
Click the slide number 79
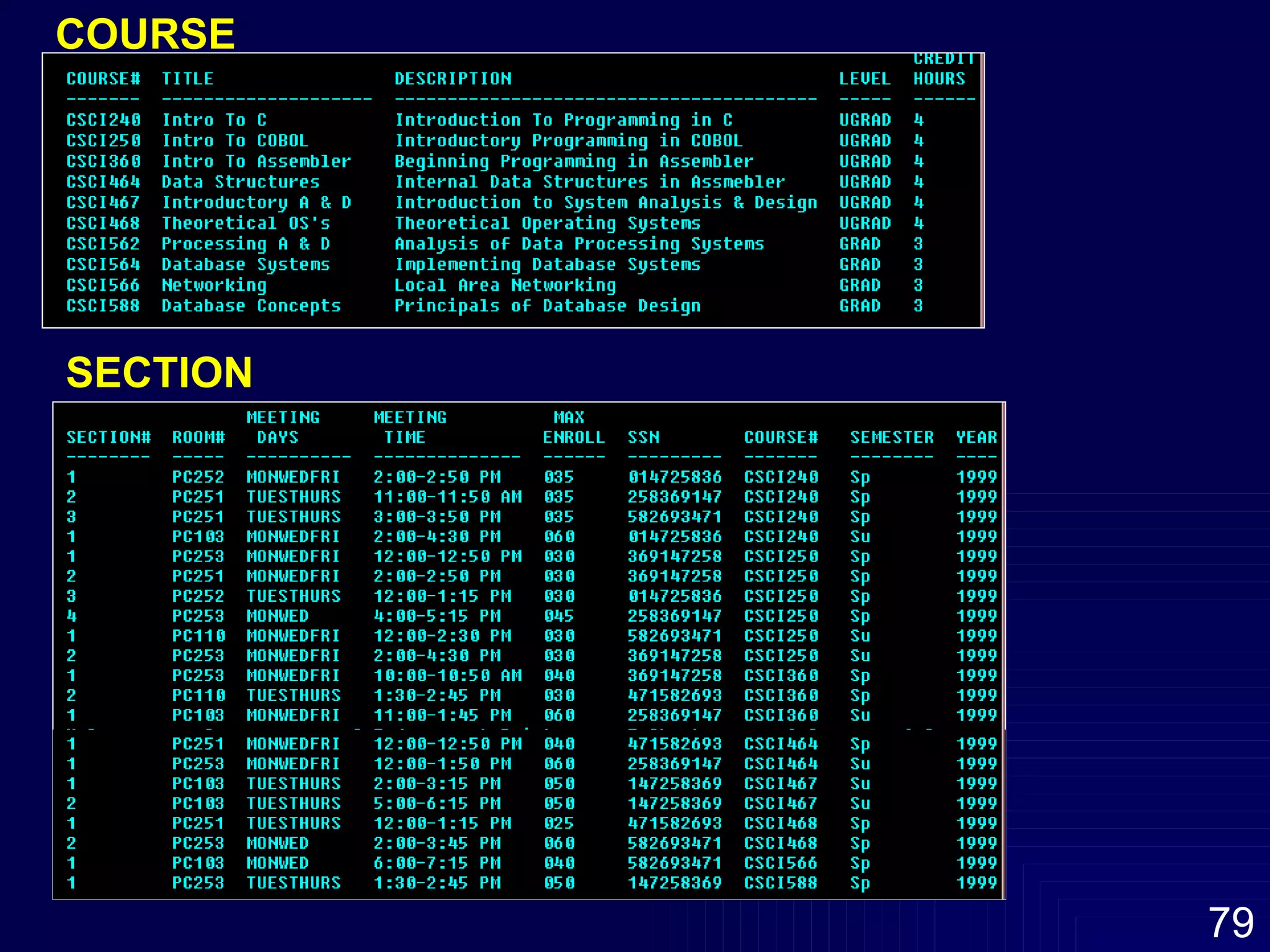(x=1230, y=922)
